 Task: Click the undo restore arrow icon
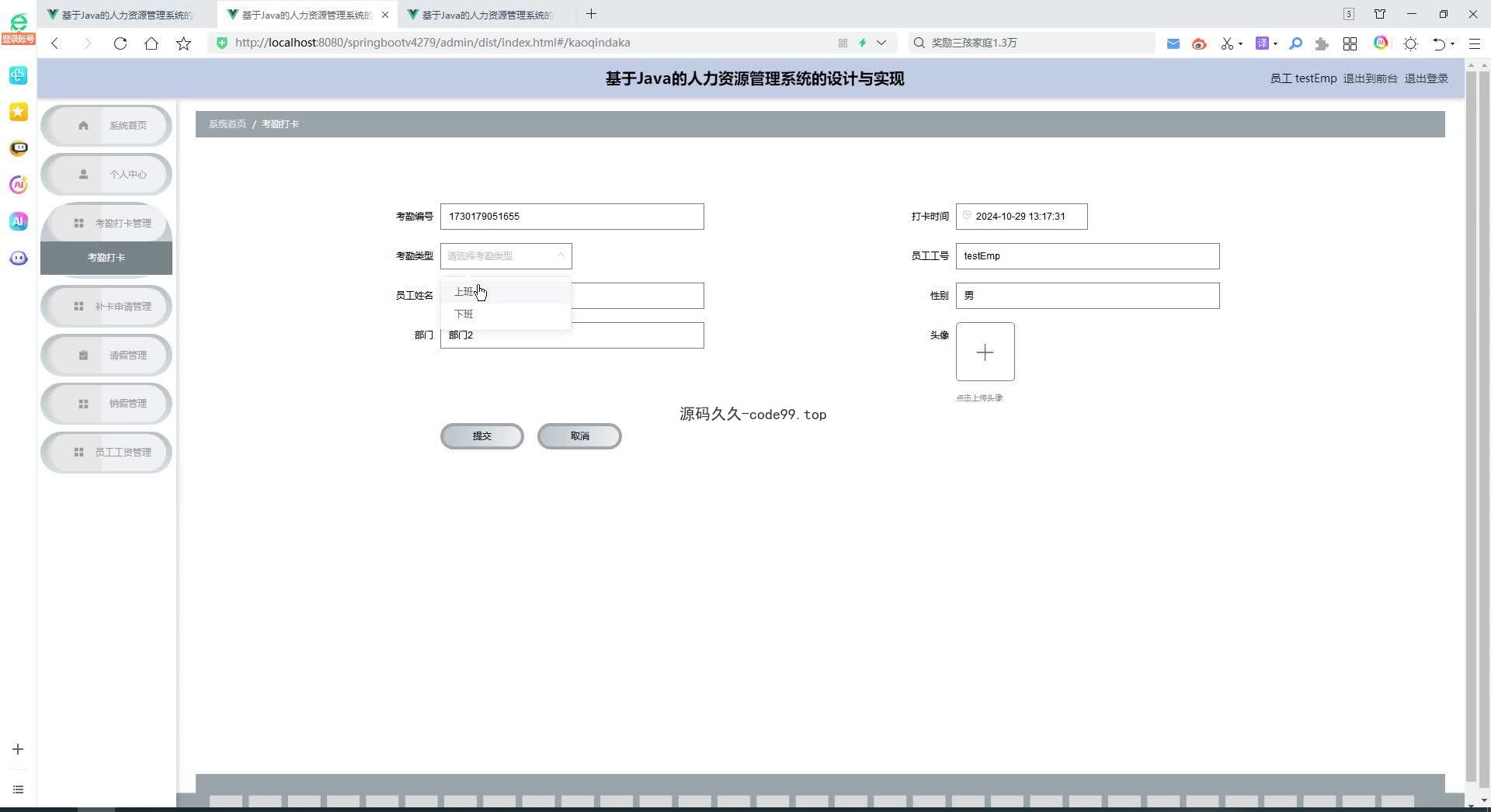[x=1439, y=43]
